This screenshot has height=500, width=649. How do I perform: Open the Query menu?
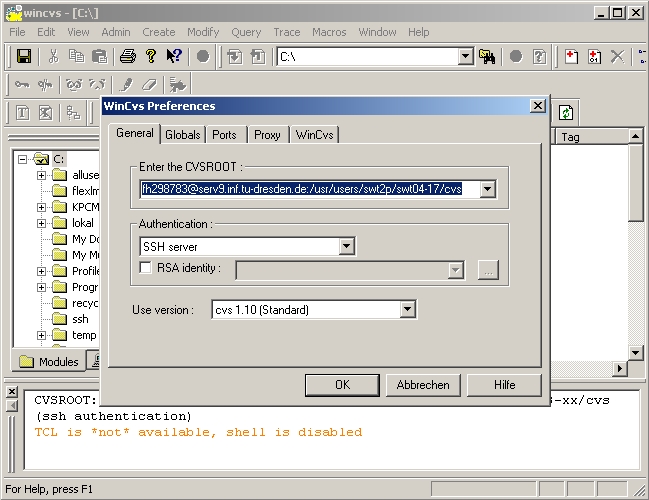pyautogui.click(x=246, y=32)
